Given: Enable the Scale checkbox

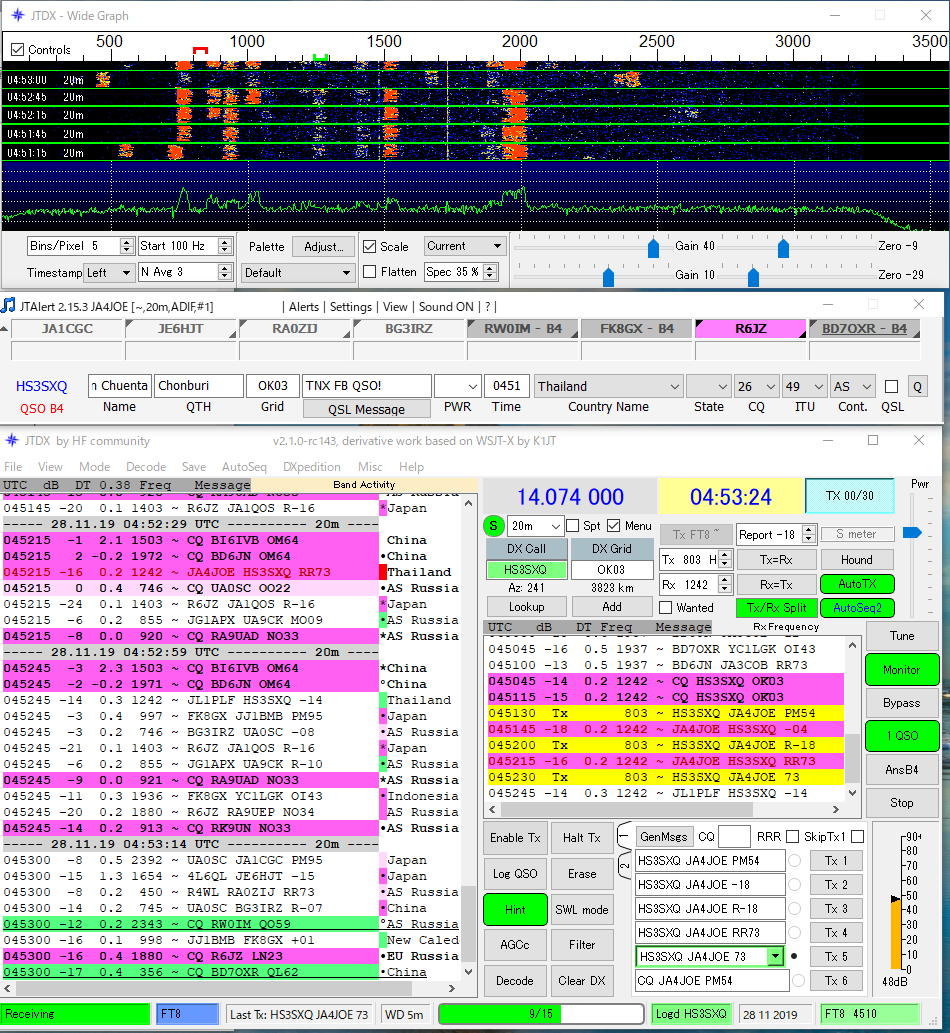Looking at the screenshot, I should point(370,246).
